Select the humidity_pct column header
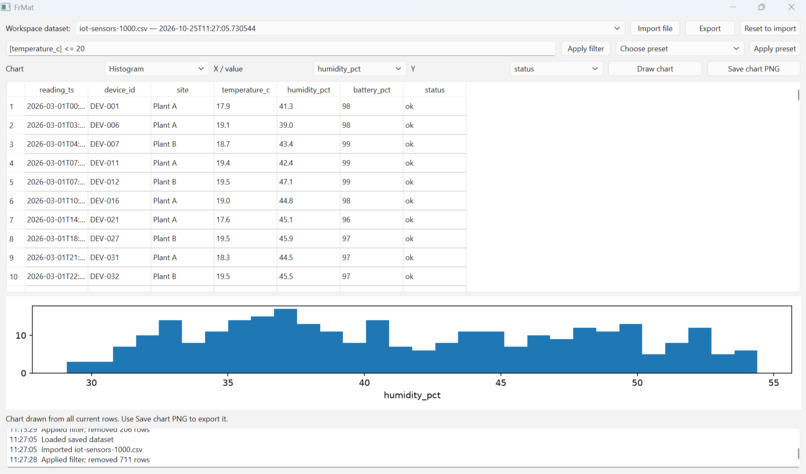This screenshot has width=806, height=474. tap(308, 89)
